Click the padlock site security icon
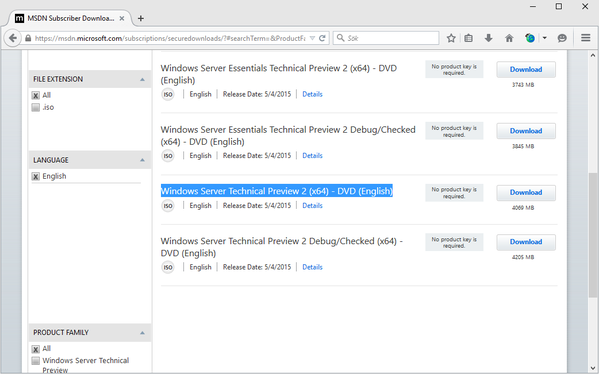Viewport: 599px width, 374px height. (28, 38)
